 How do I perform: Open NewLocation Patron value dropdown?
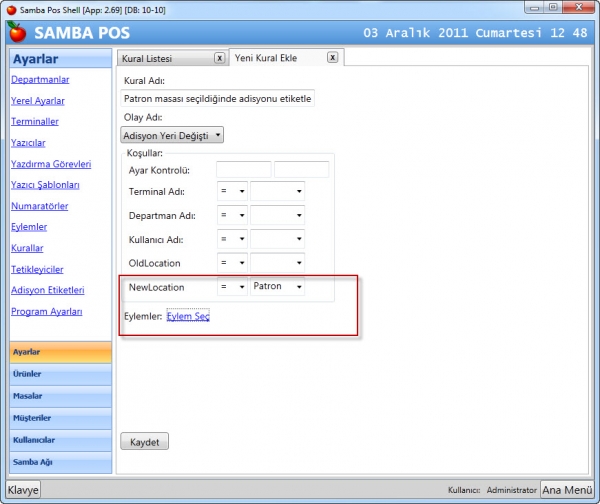pos(277,287)
